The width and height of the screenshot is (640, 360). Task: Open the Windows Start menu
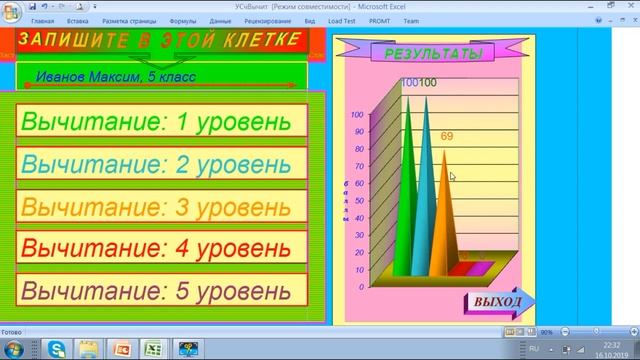click(14, 350)
